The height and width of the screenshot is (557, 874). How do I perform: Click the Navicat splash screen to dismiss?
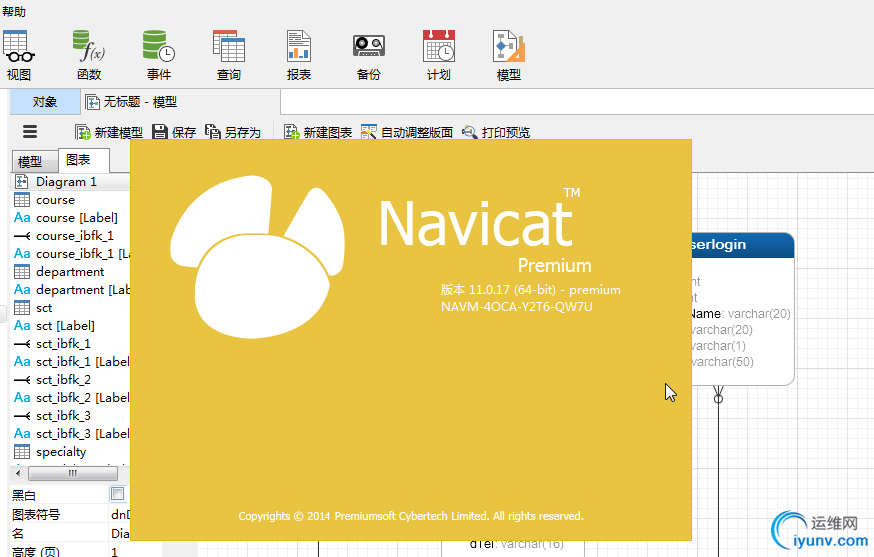pos(411,340)
